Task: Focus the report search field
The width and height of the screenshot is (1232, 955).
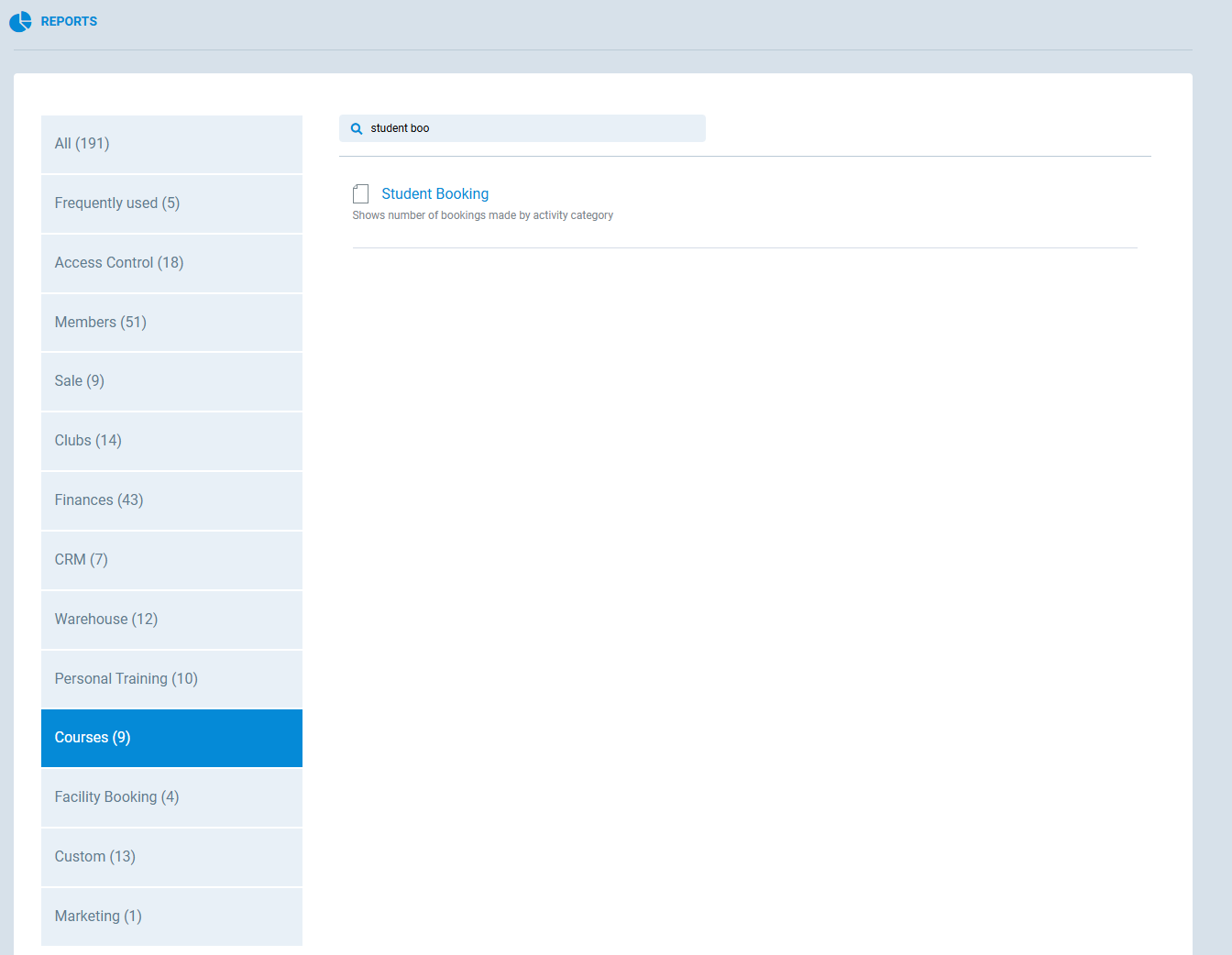Action: tap(532, 128)
